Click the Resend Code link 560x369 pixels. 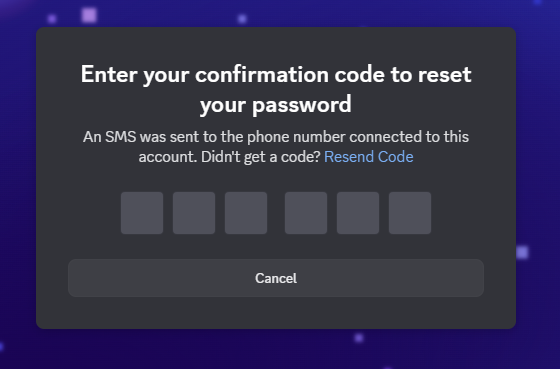click(369, 157)
